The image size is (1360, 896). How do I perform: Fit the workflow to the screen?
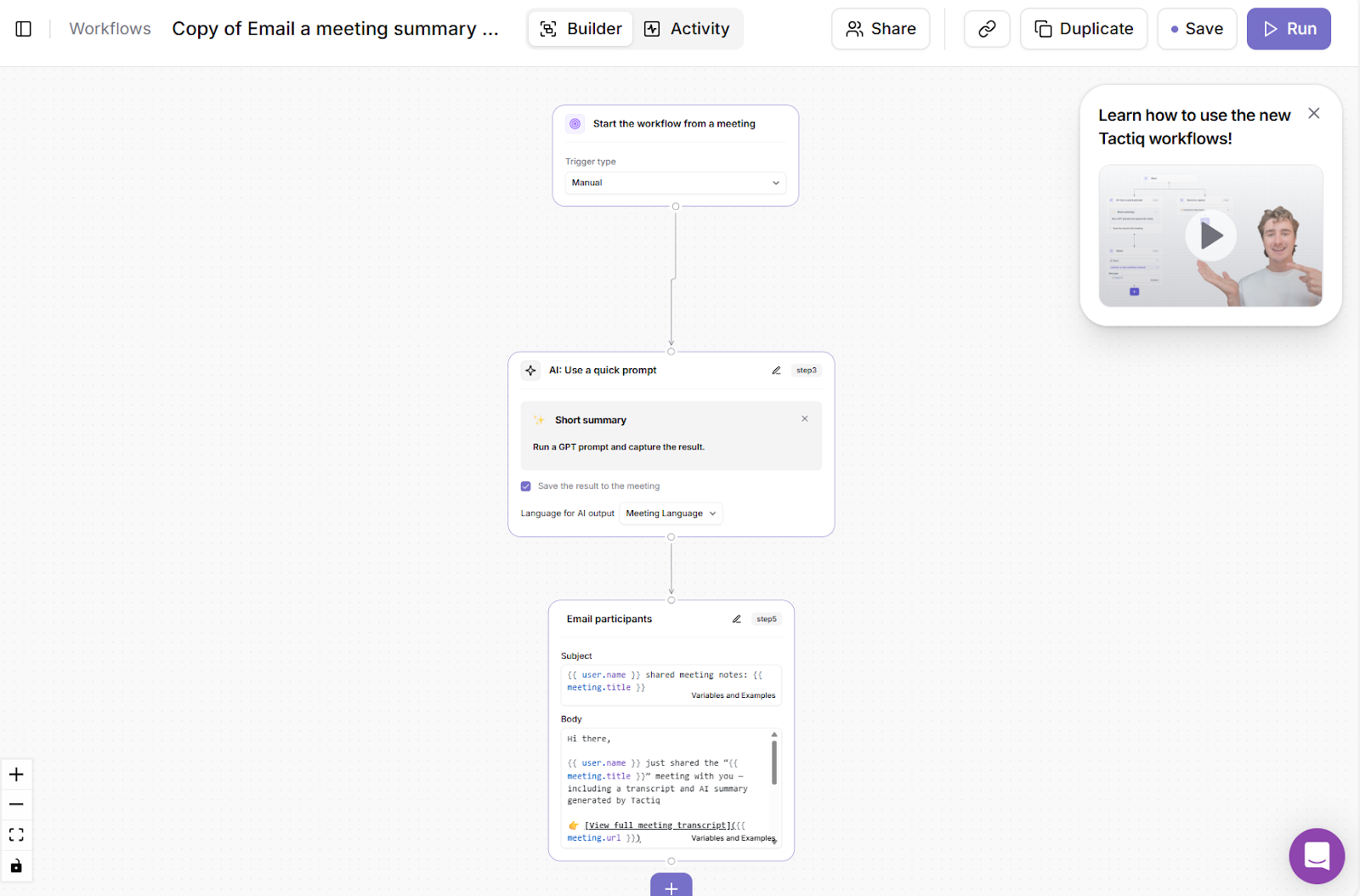(16, 834)
